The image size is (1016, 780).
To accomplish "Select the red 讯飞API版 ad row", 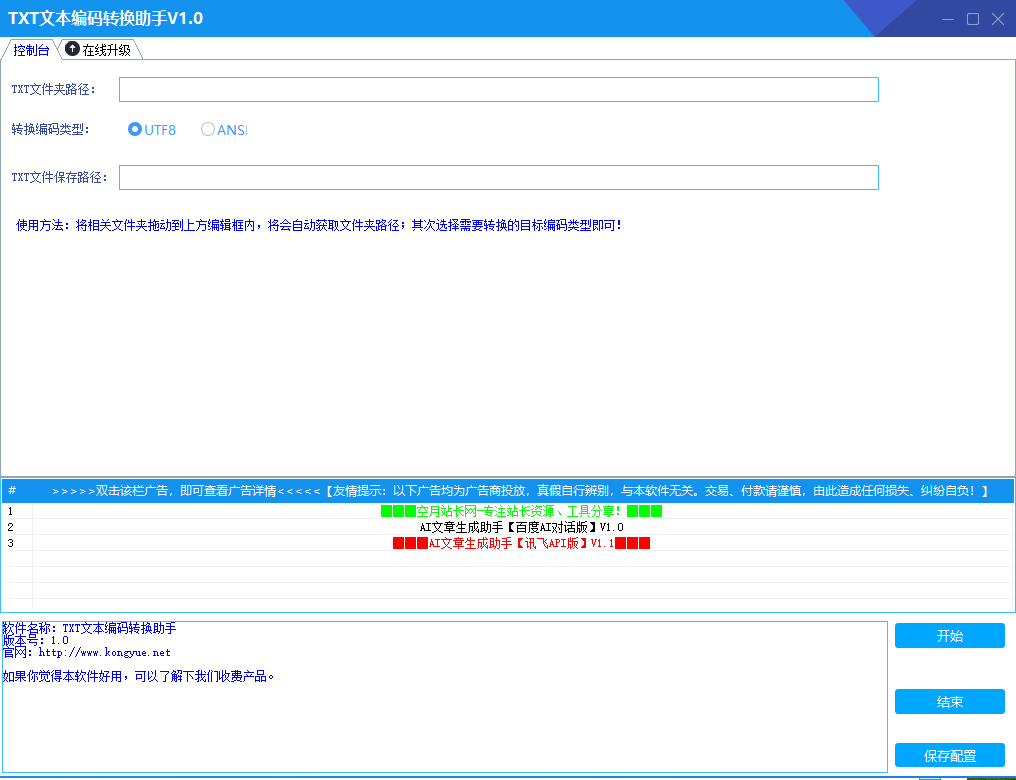I will coord(507,543).
